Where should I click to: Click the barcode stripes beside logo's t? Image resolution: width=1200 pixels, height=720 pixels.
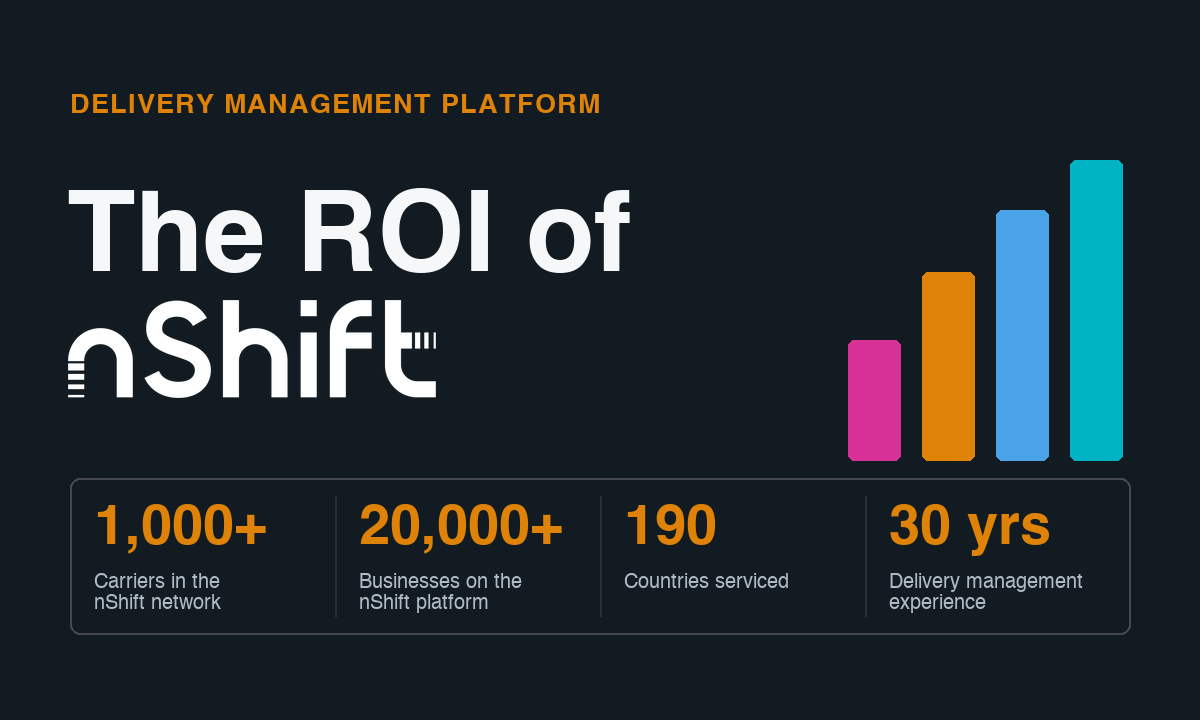tap(425, 340)
